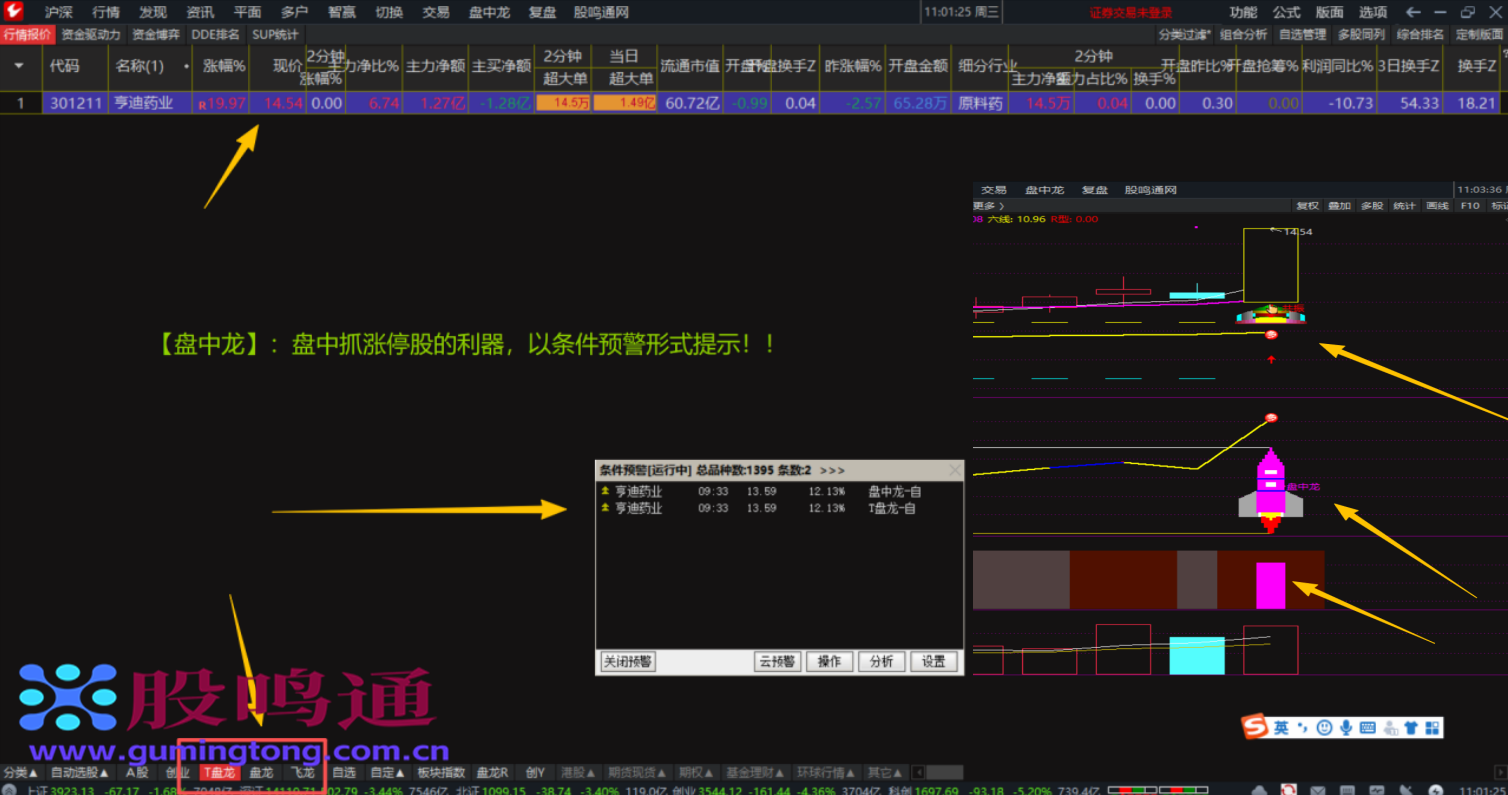1508x795 pixels.
Task: Select the 盘龙R bottom tab
Action: (493, 772)
